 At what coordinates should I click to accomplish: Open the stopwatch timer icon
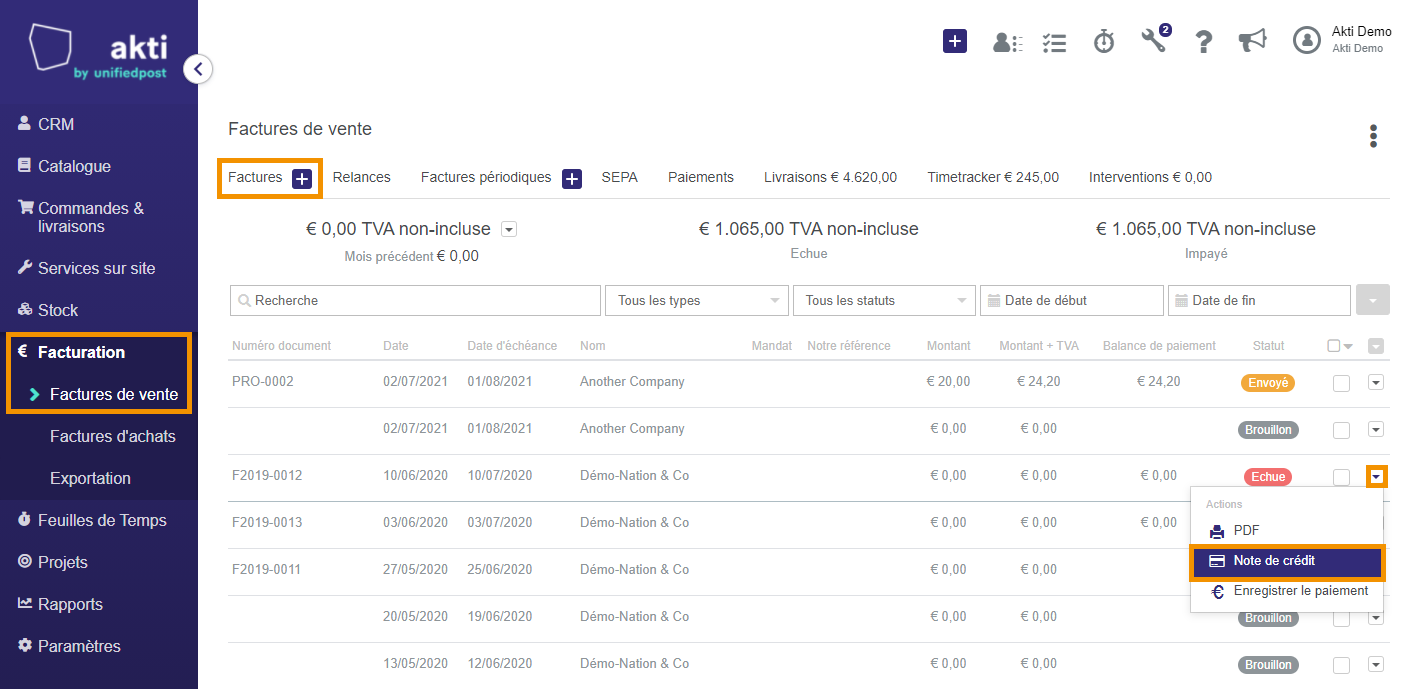point(1104,41)
